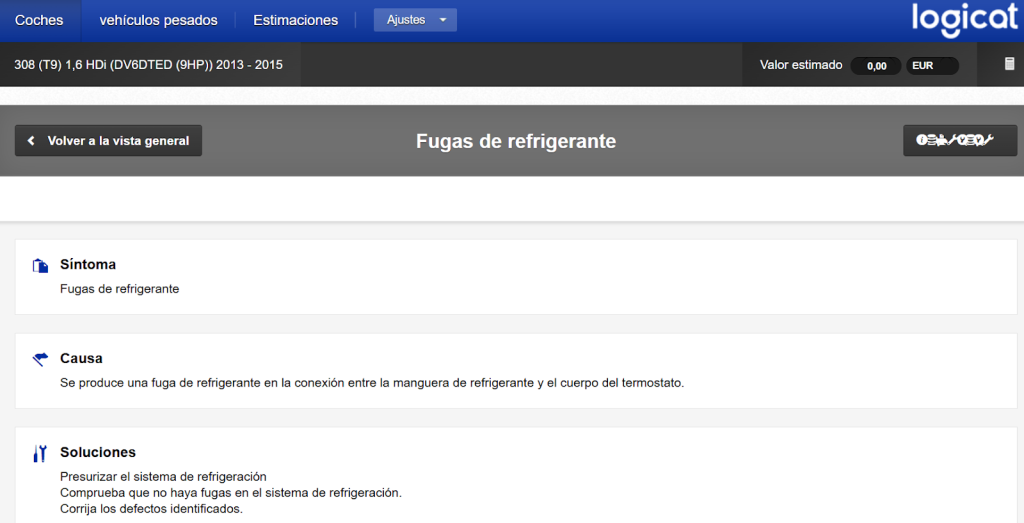This screenshot has height=523, width=1024.
Task: Click the cause description about termostato
Action: 372,383
